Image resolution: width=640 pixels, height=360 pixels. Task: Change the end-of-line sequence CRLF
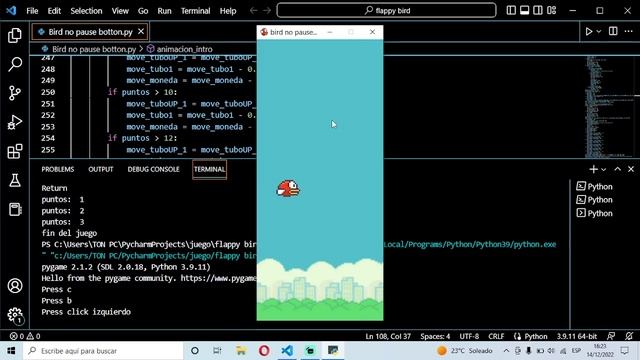point(496,336)
